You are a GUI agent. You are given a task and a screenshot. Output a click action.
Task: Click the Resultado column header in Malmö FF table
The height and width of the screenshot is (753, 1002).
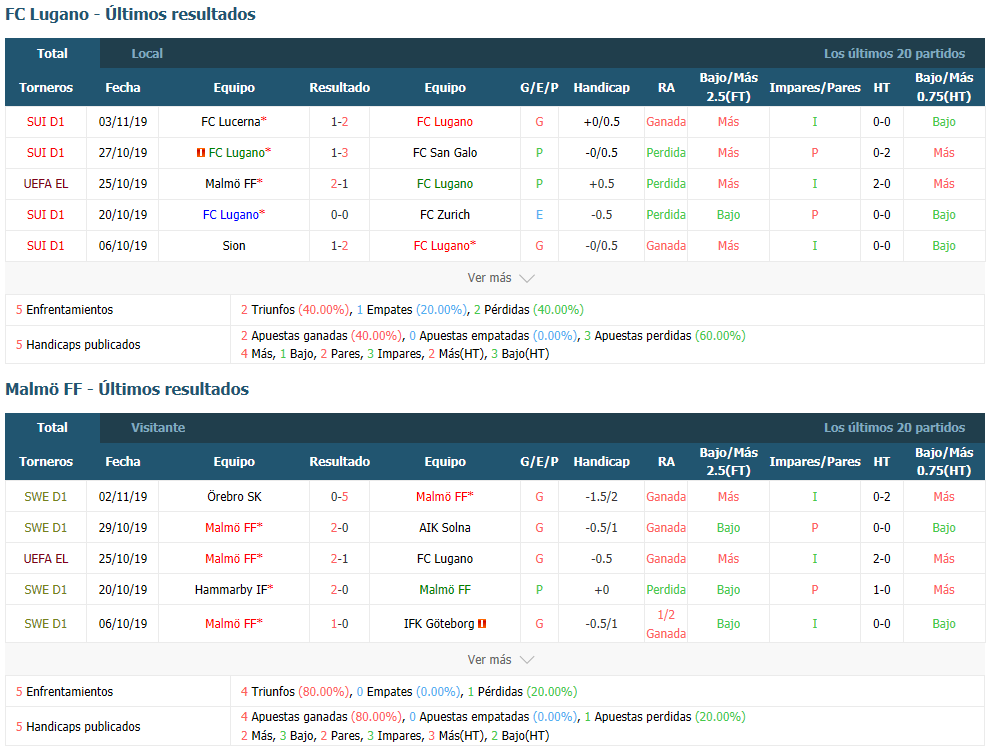pos(339,462)
